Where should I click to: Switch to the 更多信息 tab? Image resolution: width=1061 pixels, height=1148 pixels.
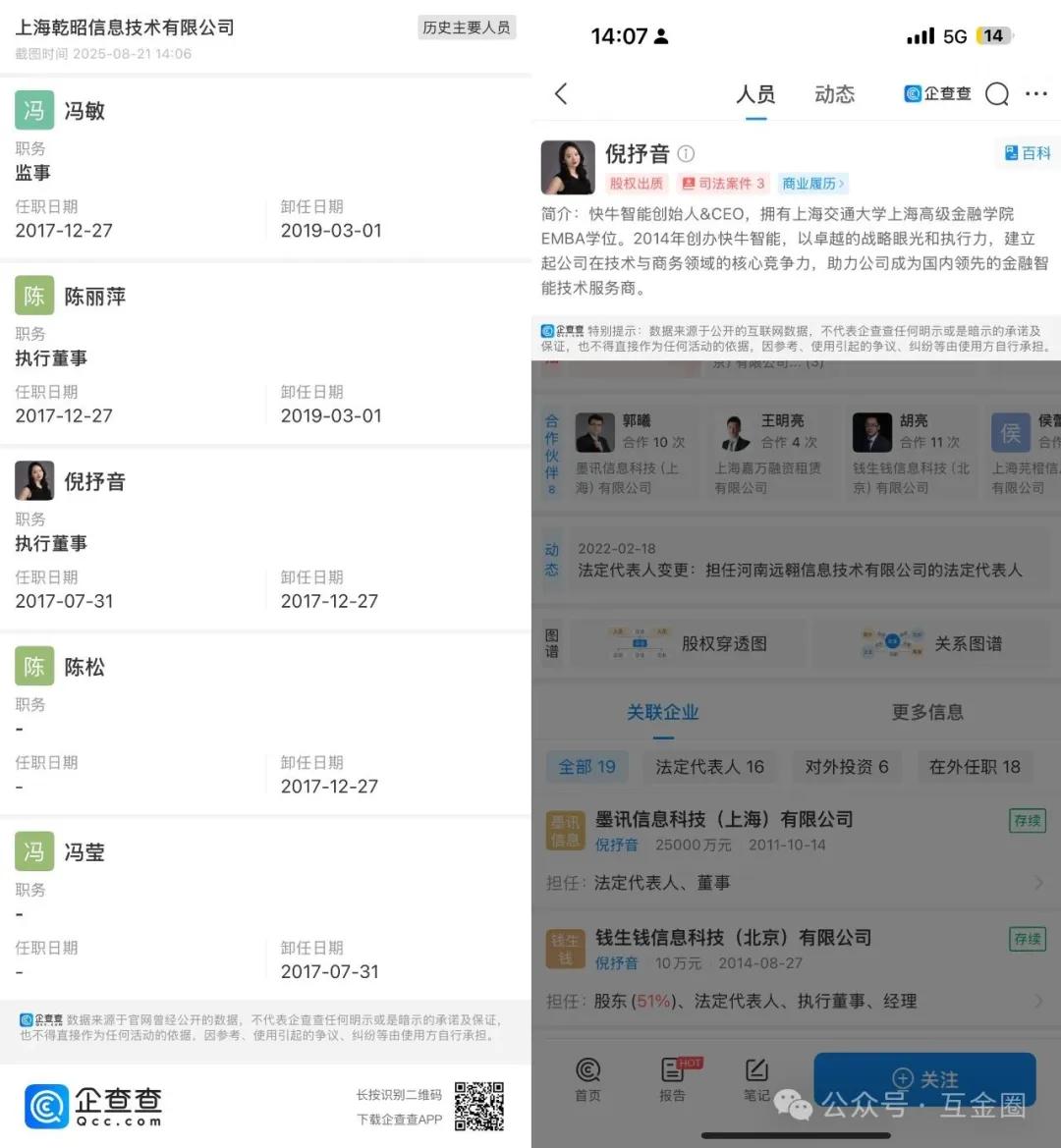click(x=926, y=712)
